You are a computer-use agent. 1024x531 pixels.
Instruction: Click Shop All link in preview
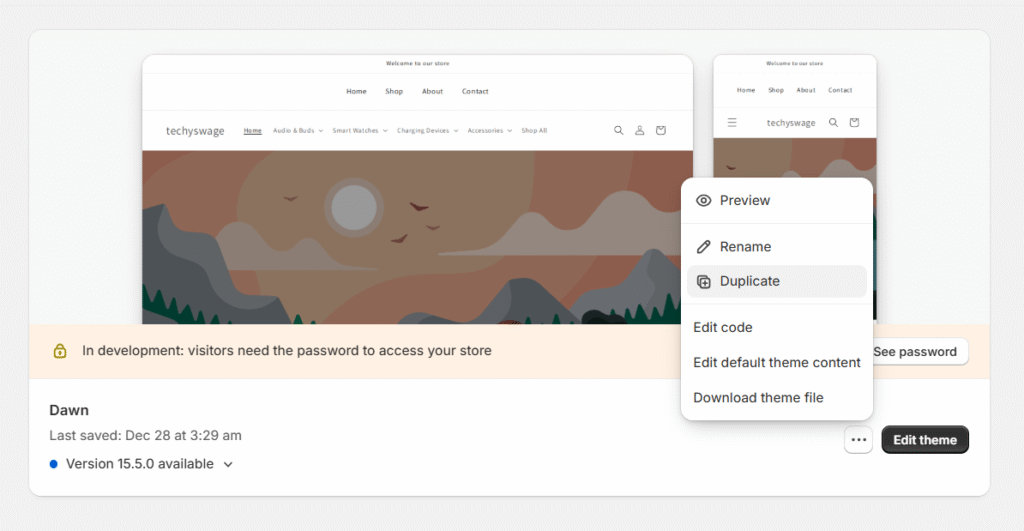click(x=534, y=131)
